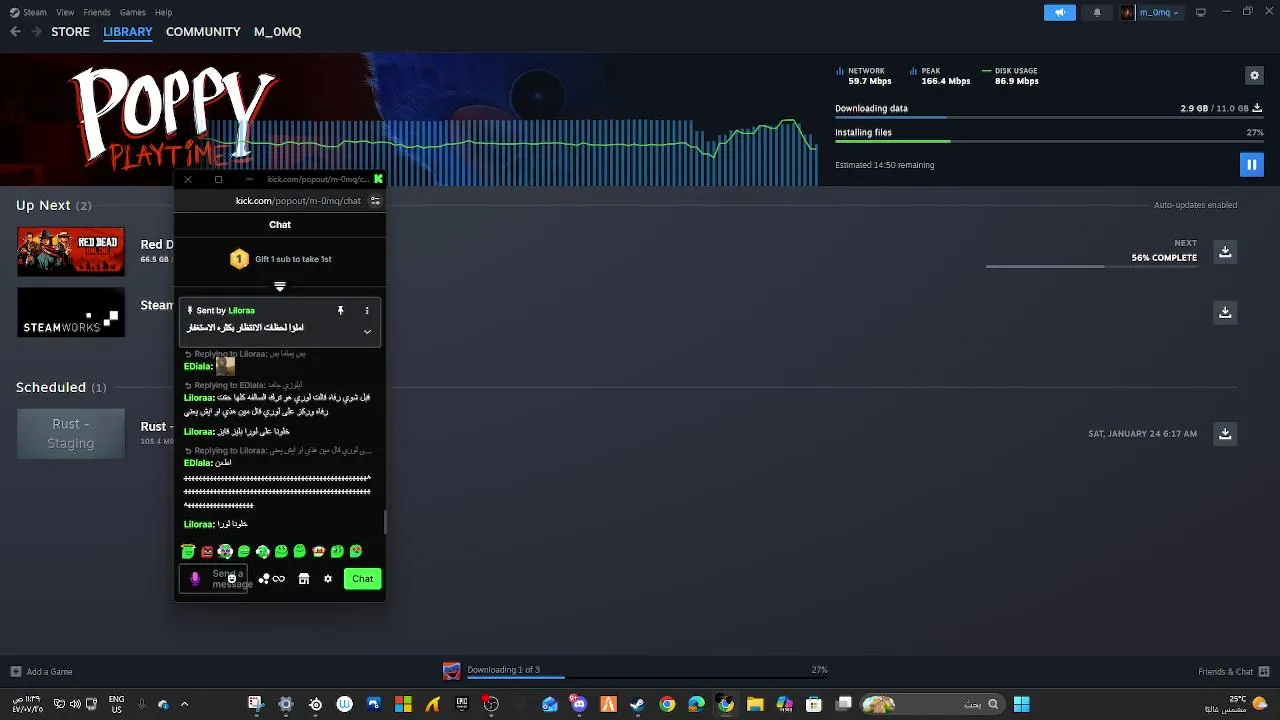Click the Windows Start button
1280x720 pixels.
pos(1021,704)
